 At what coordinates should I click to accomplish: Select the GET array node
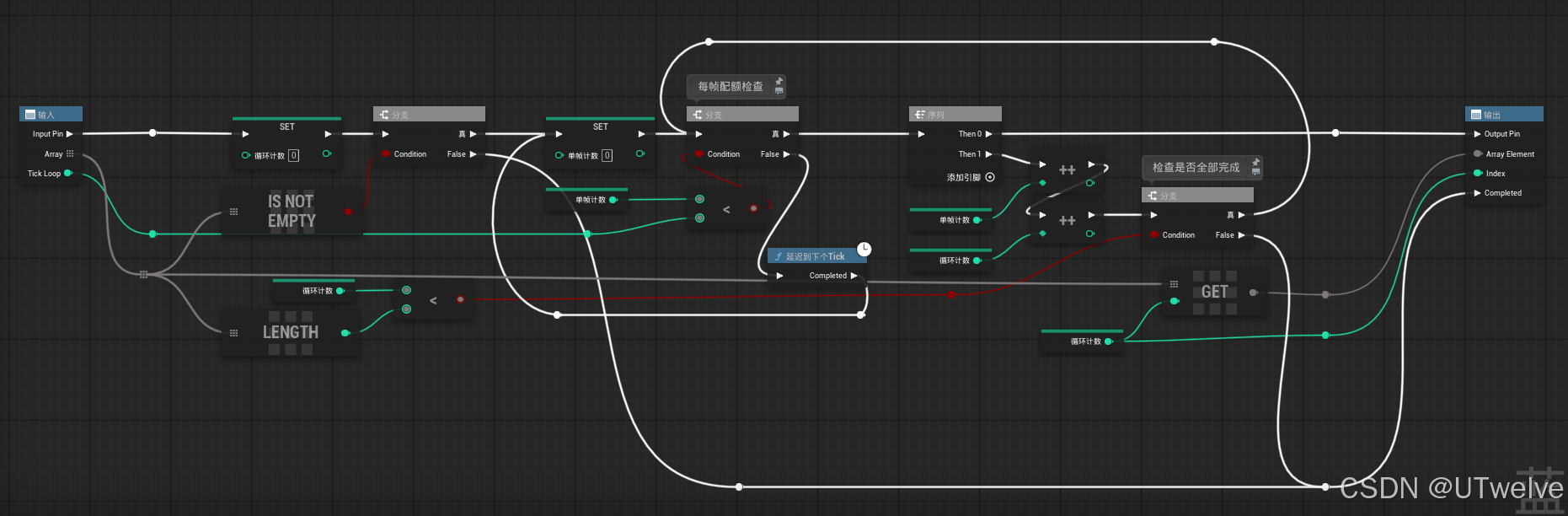(1214, 292)
